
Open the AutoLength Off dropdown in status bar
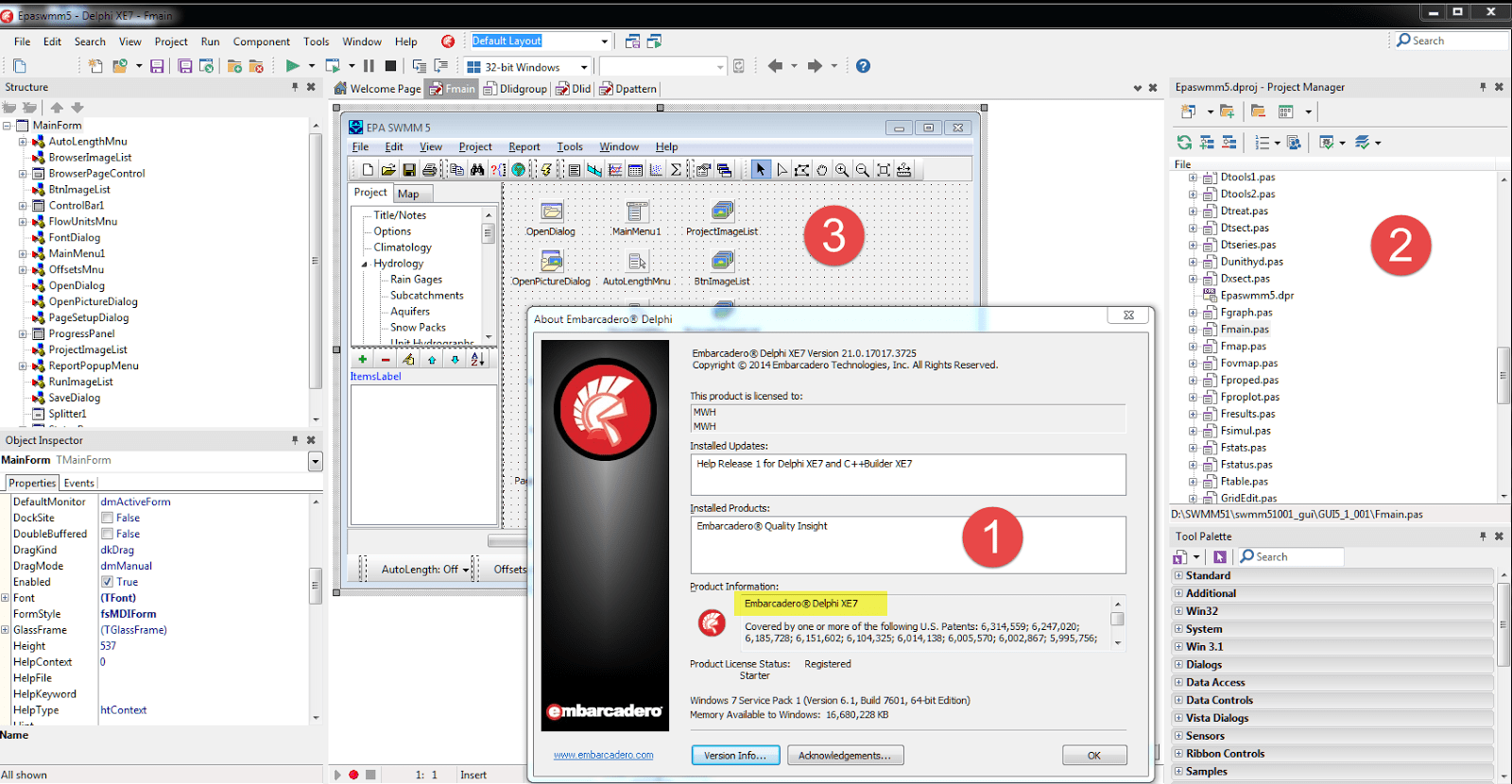(466, 570)
